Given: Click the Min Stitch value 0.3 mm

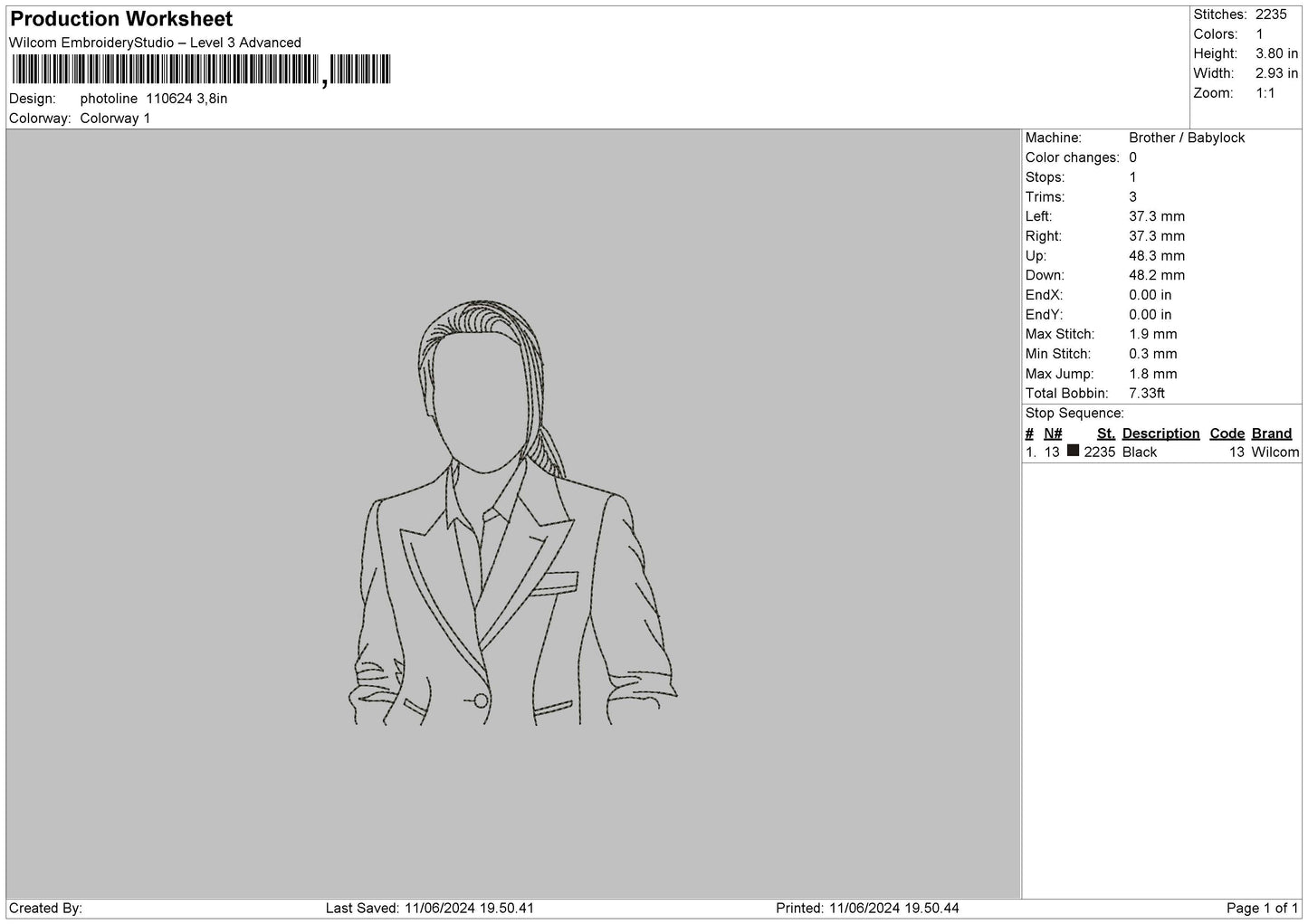Looking at the screenshot, I should click(1153, 354).
